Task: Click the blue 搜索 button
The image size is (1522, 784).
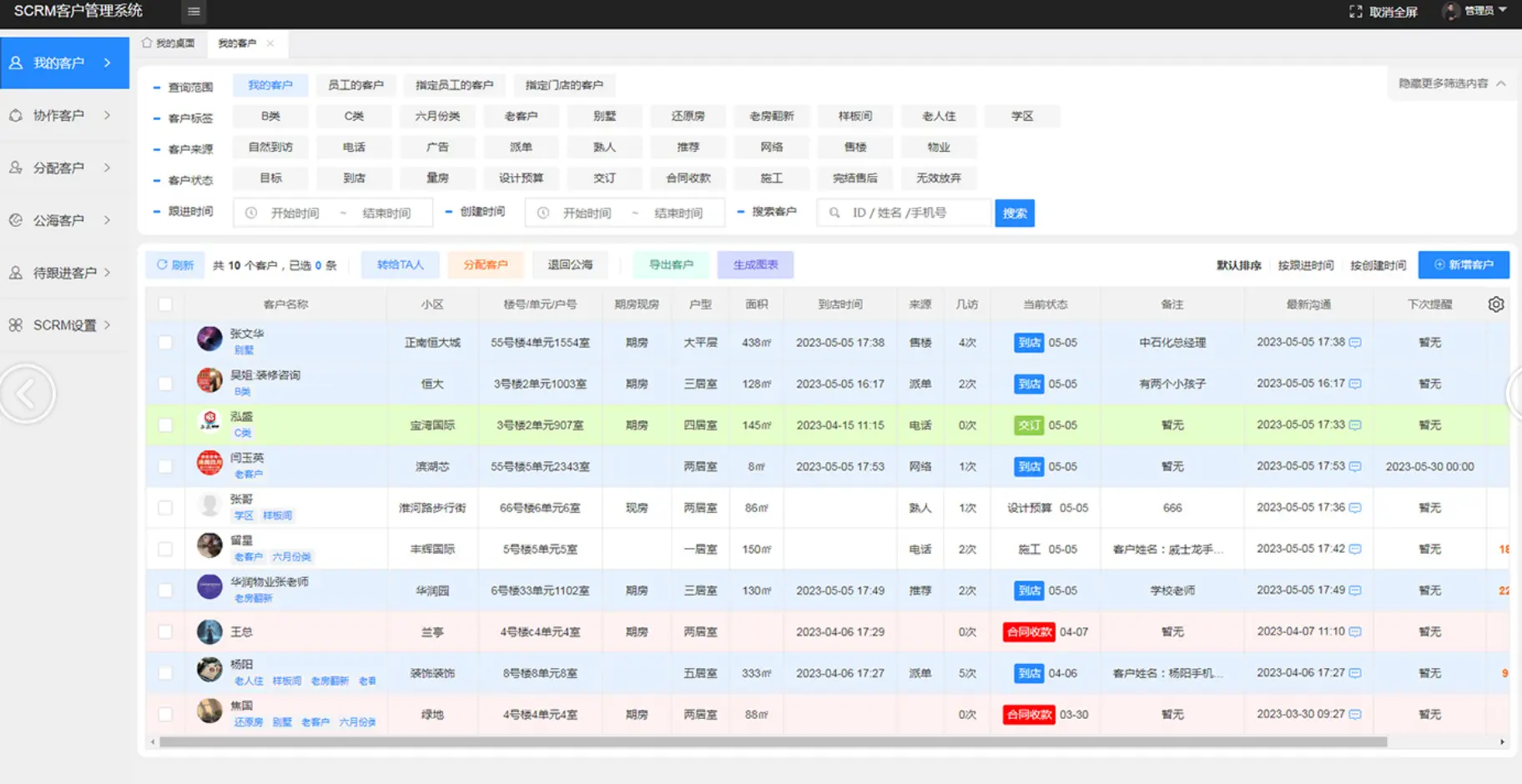Action: (1014, 214)
